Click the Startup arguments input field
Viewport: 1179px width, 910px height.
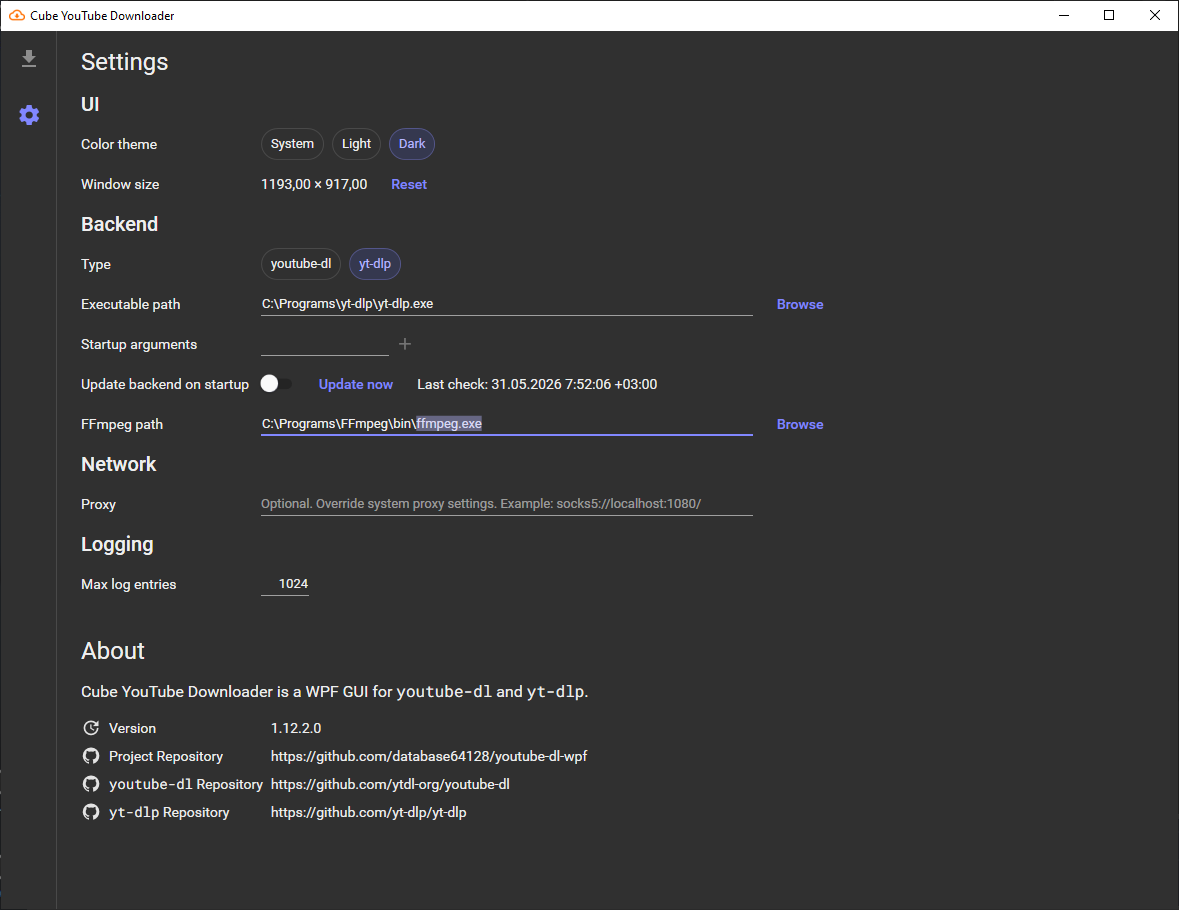tap(325, 344)
